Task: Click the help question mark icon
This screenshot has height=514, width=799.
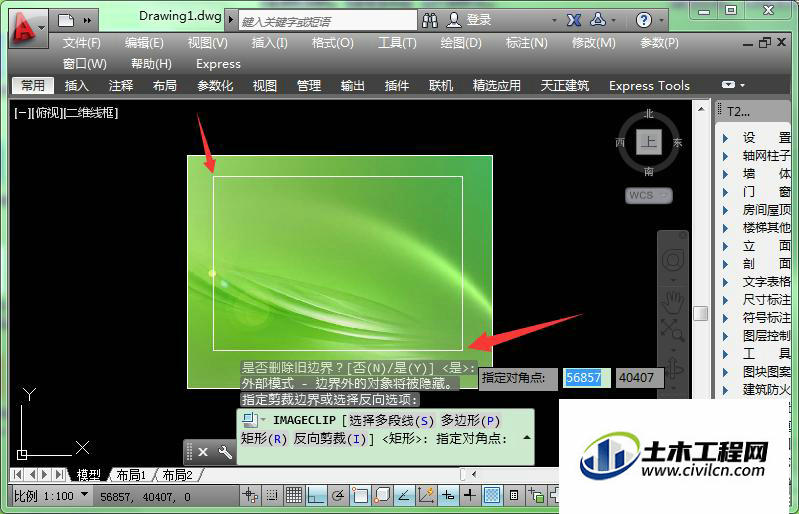Action: tap(644, 20)
